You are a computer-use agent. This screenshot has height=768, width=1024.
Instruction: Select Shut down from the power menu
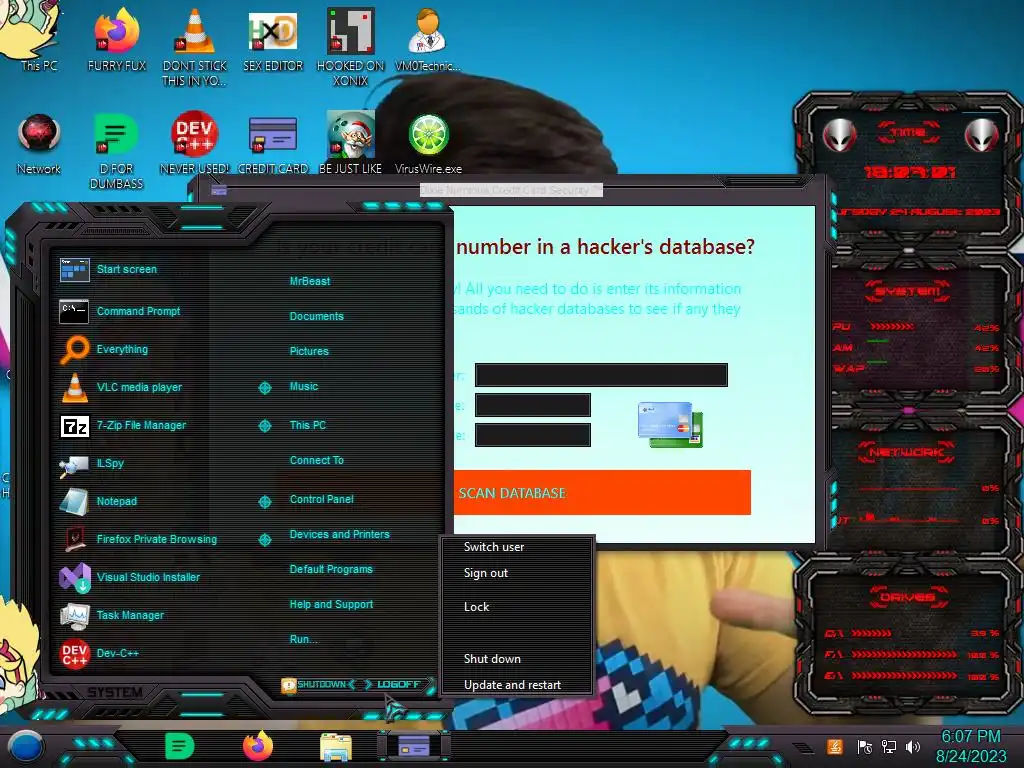coord(492,659)
